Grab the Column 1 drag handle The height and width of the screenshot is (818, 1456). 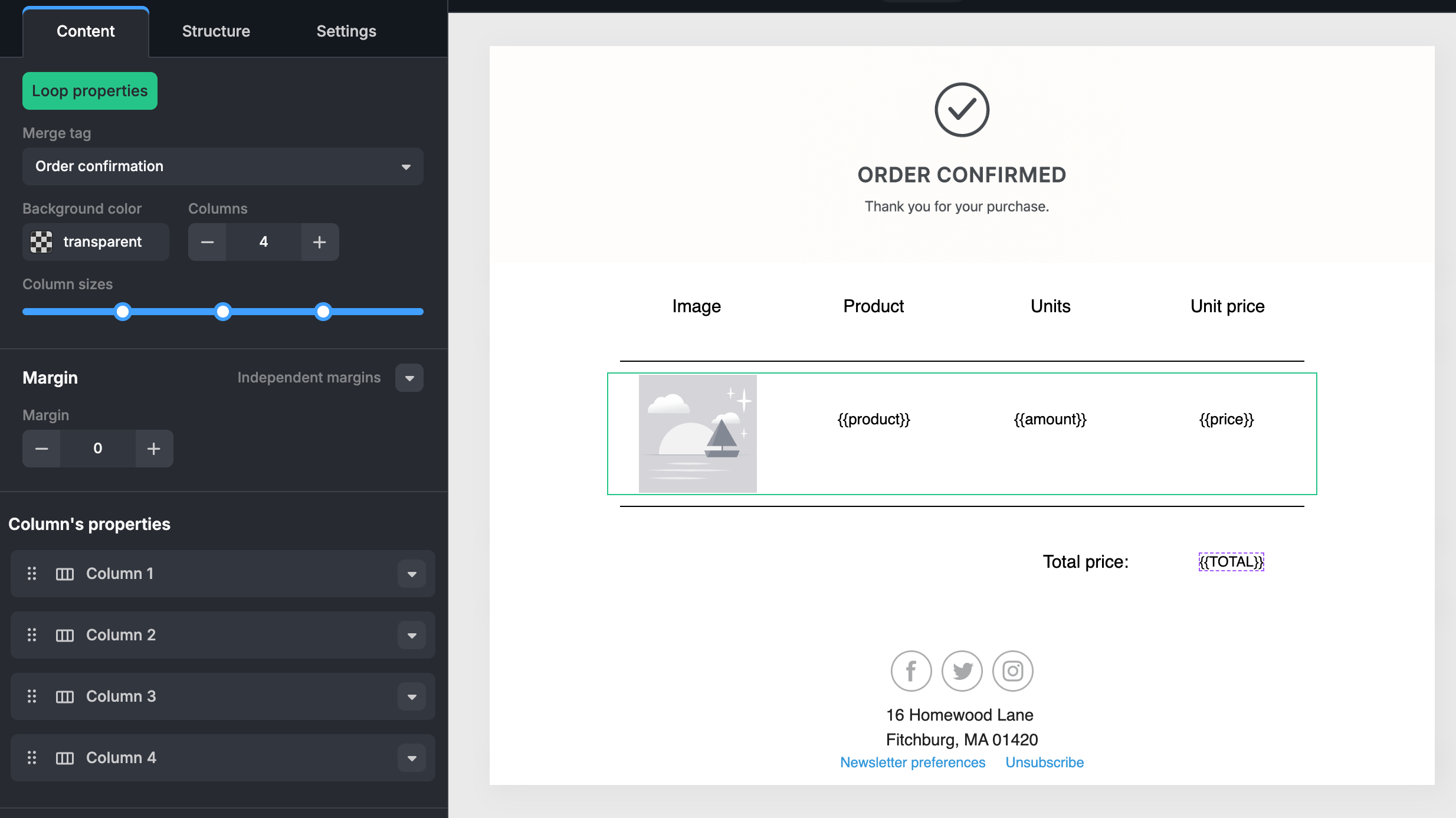pyautogui.click(x=32, y=574)
